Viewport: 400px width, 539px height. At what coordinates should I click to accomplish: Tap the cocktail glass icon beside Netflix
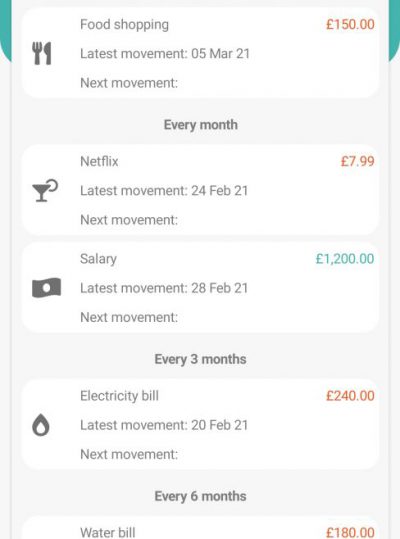(x=45, y=190)
